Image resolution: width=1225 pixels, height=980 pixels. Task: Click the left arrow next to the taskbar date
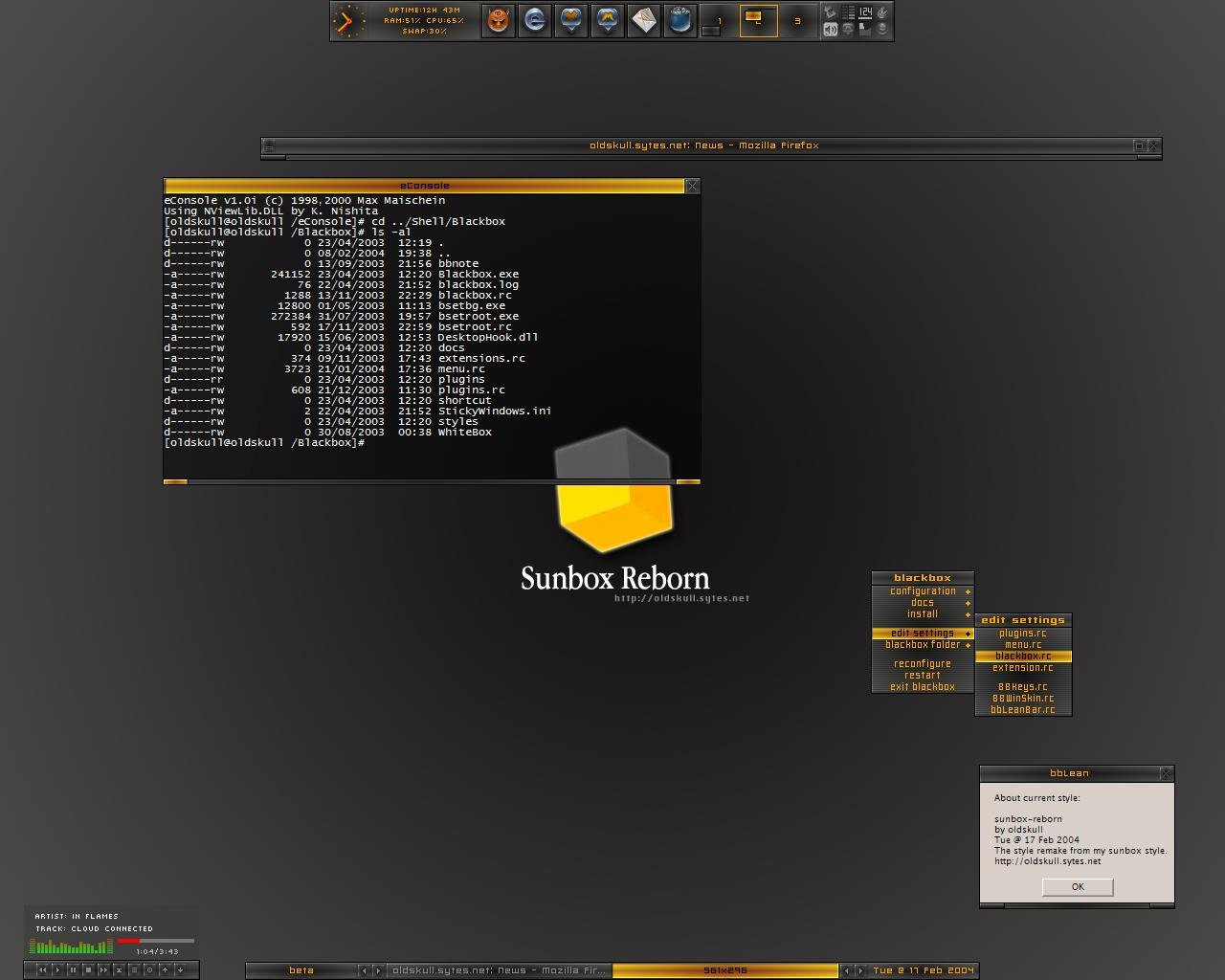(x=846, y=970)
